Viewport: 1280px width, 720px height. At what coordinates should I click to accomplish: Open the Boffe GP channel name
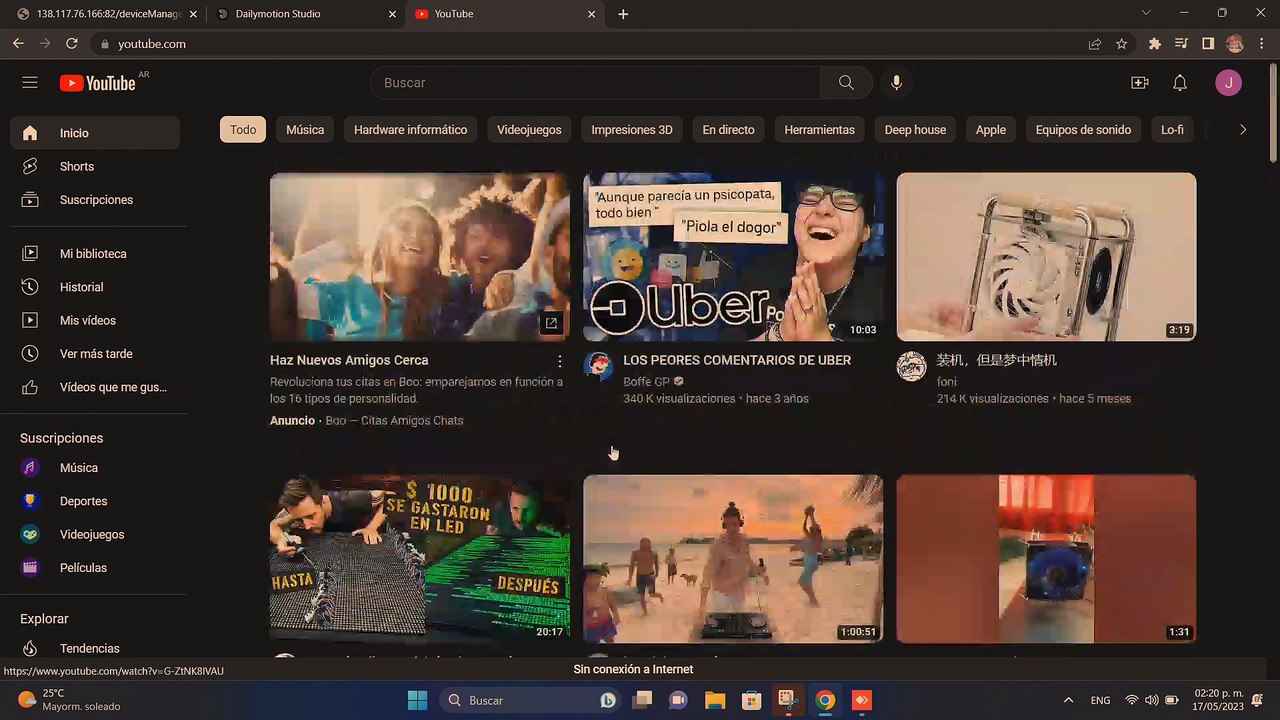click(x=646, y=382)
